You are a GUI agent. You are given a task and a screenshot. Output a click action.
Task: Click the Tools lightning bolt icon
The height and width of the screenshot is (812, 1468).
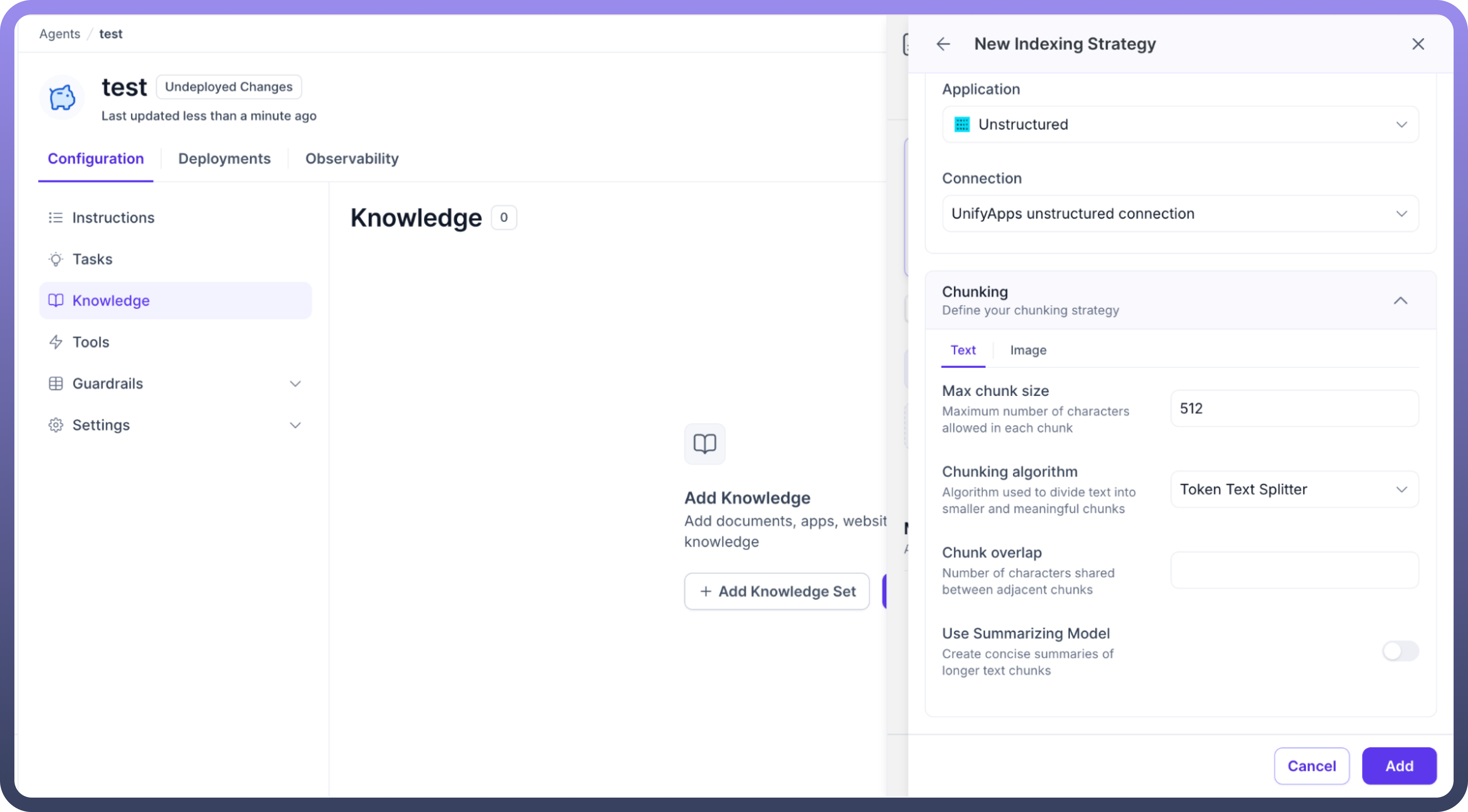(x=55, y=342)
